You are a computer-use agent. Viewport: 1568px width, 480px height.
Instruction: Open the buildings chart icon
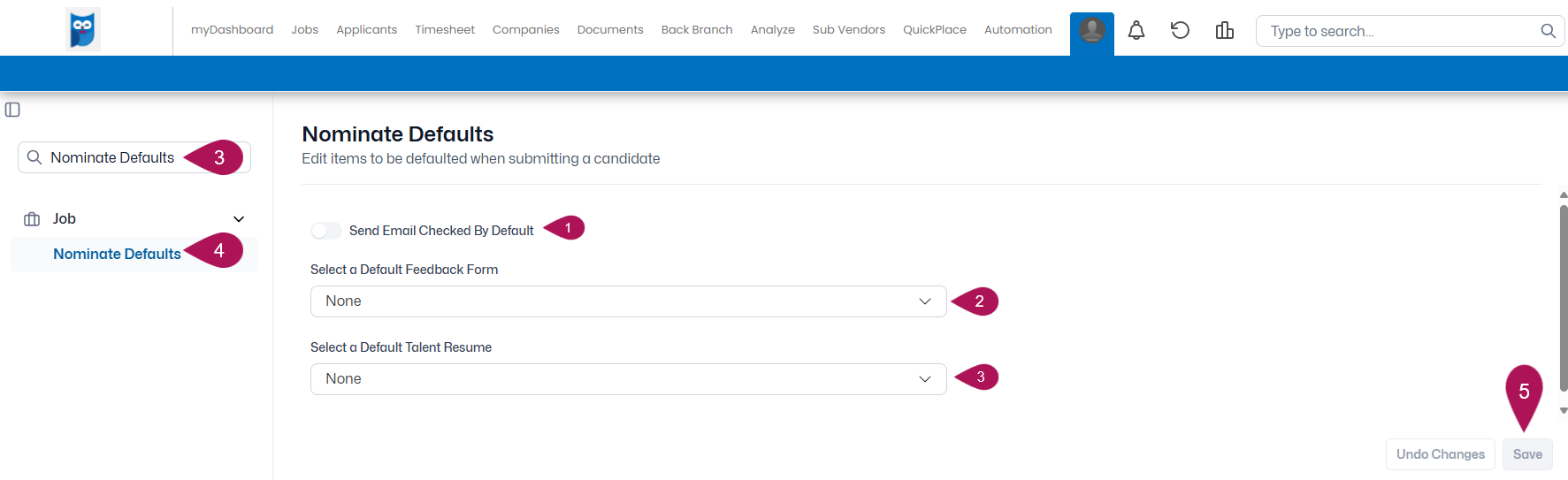(x=1225, y=31)
